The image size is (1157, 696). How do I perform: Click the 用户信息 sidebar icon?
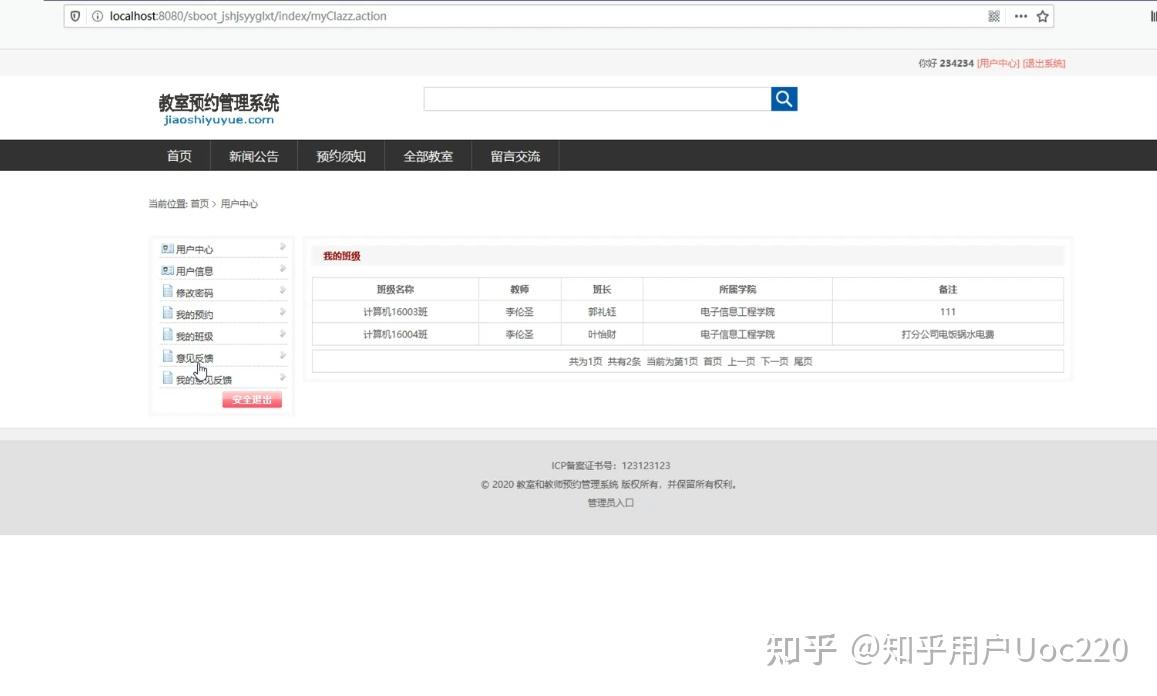coord(166,270)
